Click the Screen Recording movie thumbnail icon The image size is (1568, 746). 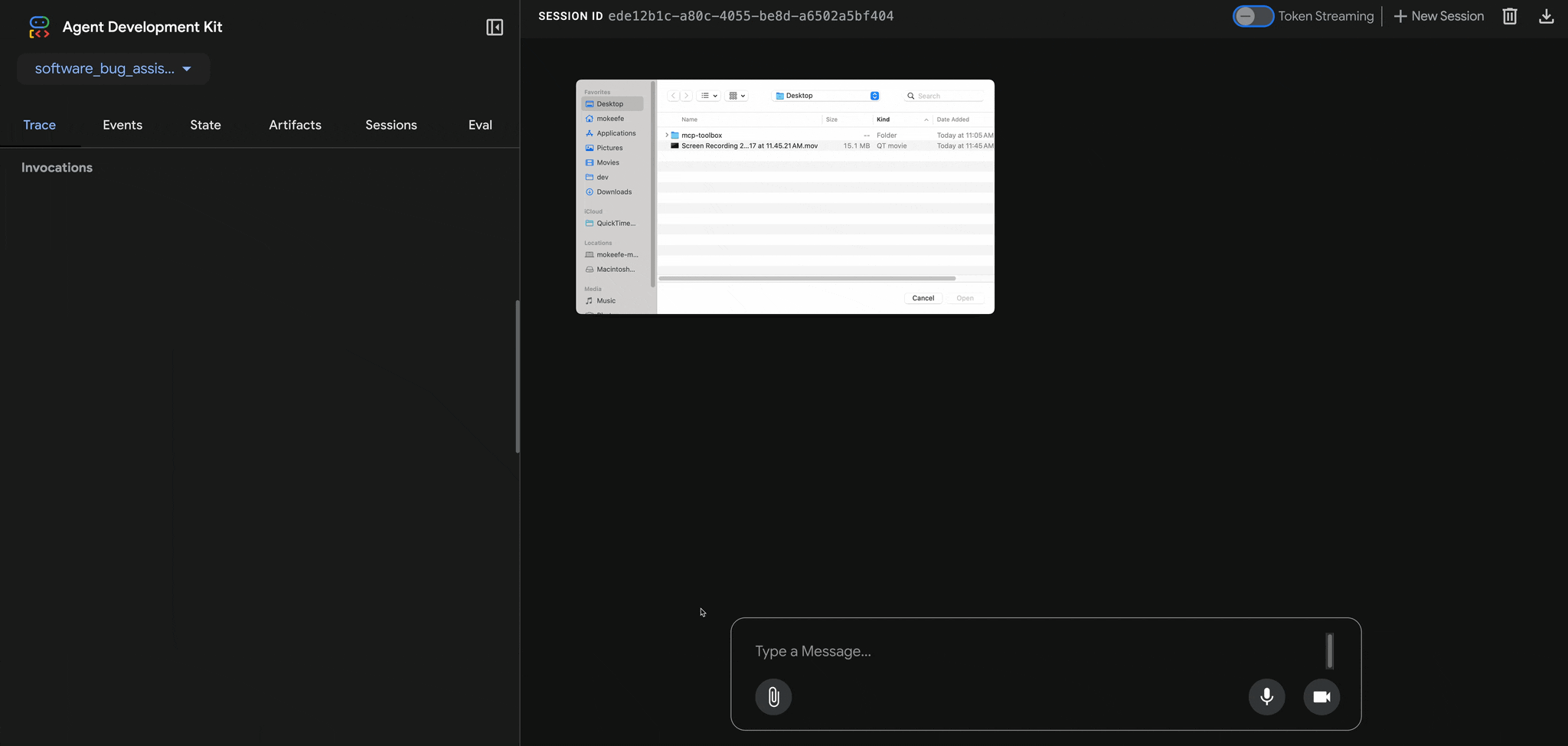point(675,146)
